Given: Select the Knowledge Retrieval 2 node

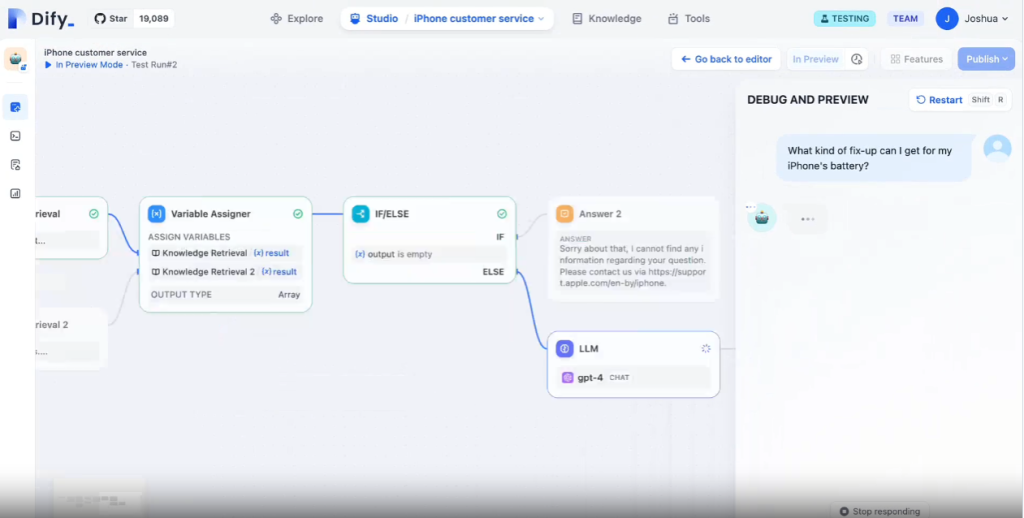Looking at the screenshot, I should [69, 339].
